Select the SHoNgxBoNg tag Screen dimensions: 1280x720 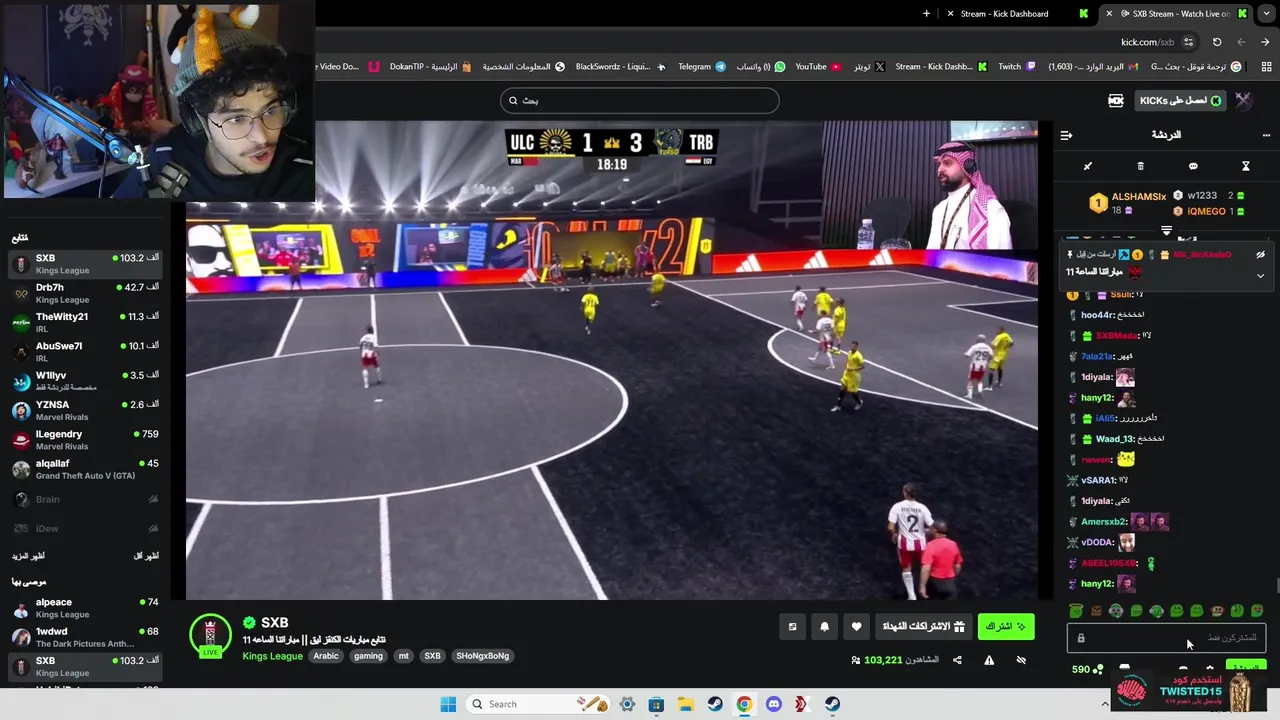coord(483,656)
